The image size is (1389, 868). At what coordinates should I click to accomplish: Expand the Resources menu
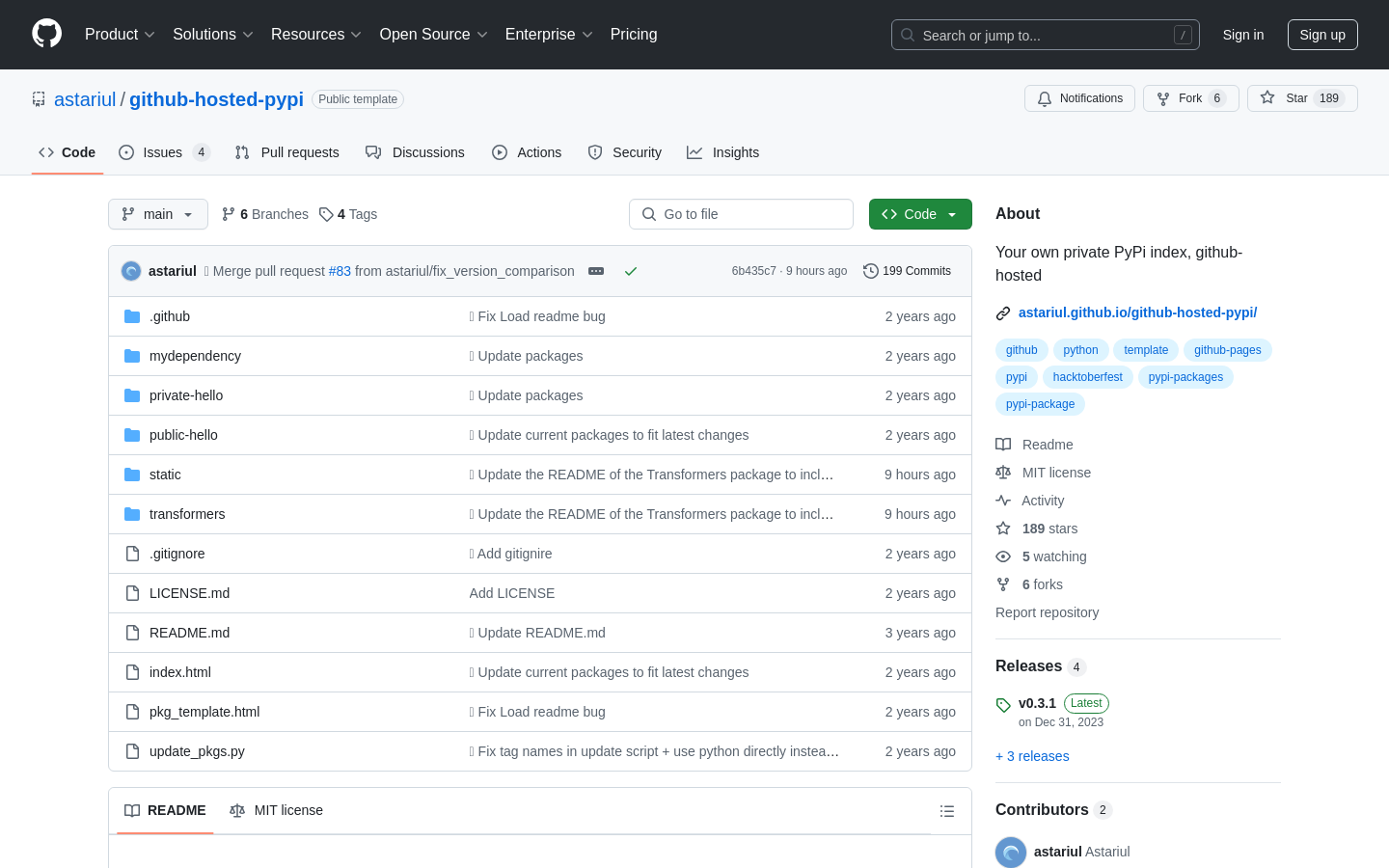(x=315, y=35)
